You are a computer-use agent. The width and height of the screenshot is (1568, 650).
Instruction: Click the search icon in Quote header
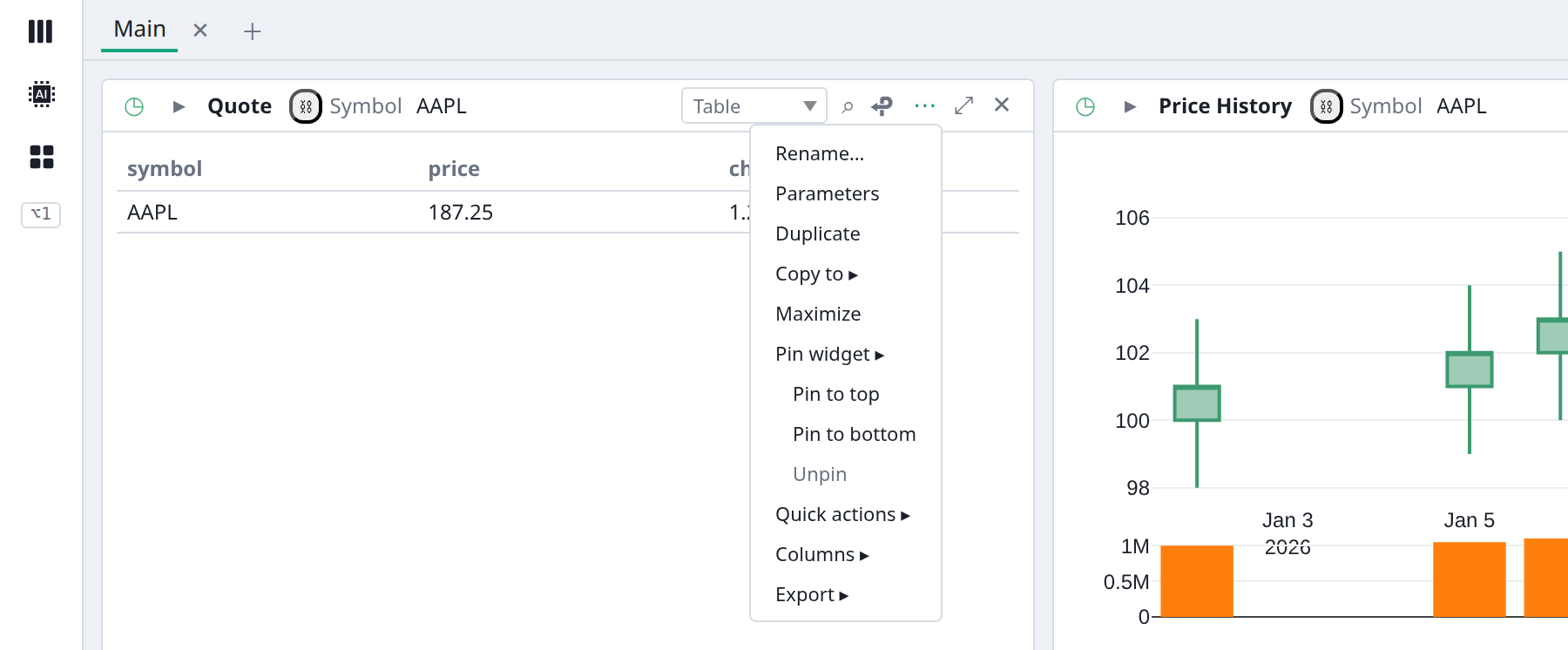point(847,106)
